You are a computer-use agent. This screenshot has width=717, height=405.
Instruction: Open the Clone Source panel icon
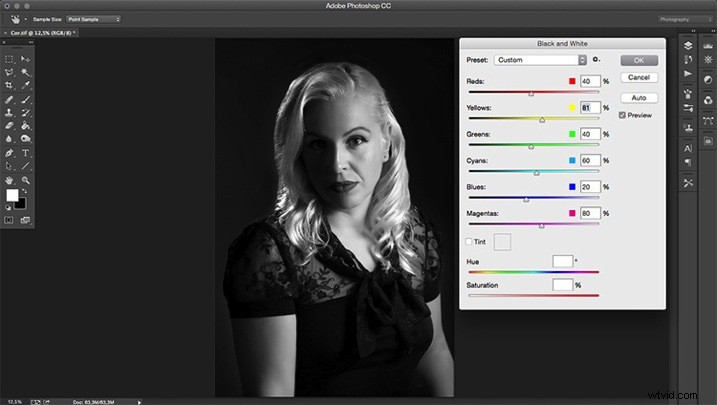pos(688,128)
